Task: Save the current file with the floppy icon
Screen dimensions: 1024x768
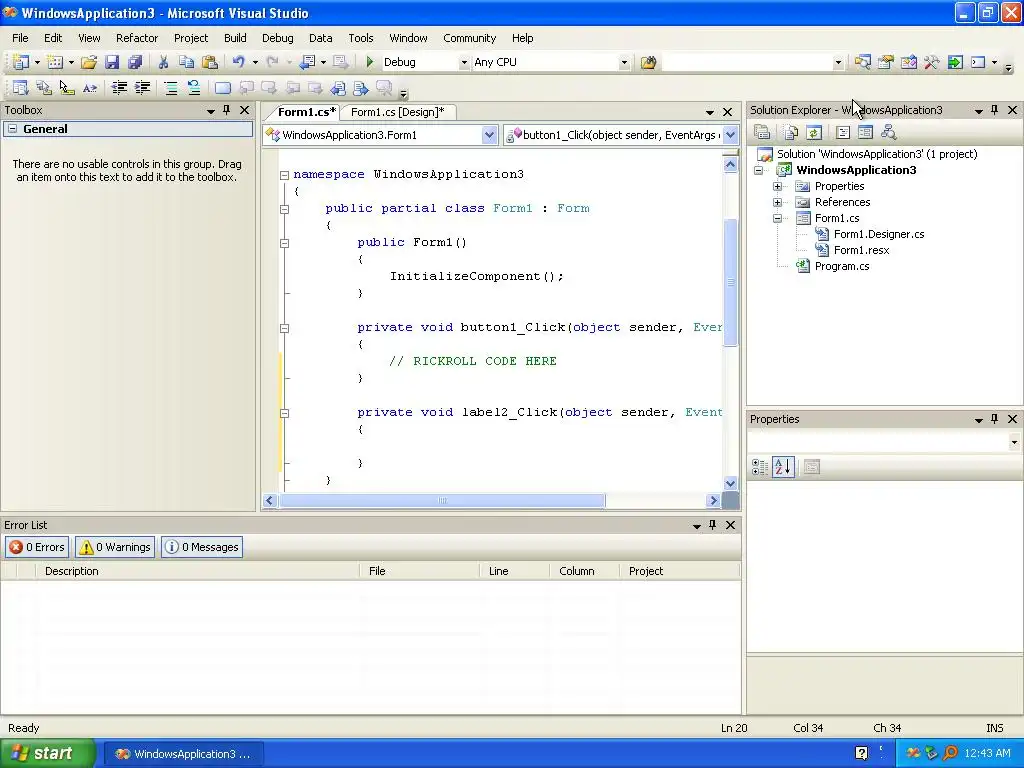Action: point(112,62)
